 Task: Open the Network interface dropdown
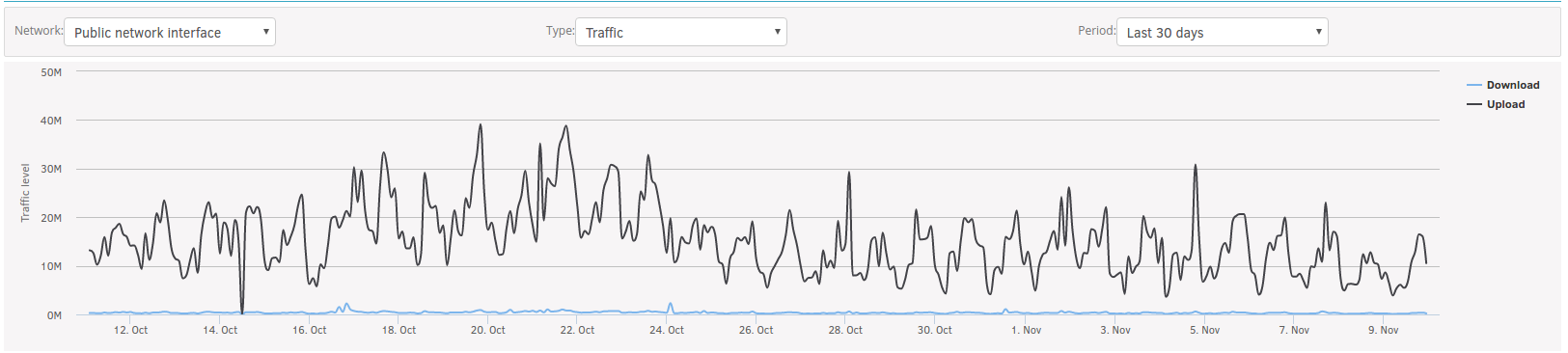[170, 32]
